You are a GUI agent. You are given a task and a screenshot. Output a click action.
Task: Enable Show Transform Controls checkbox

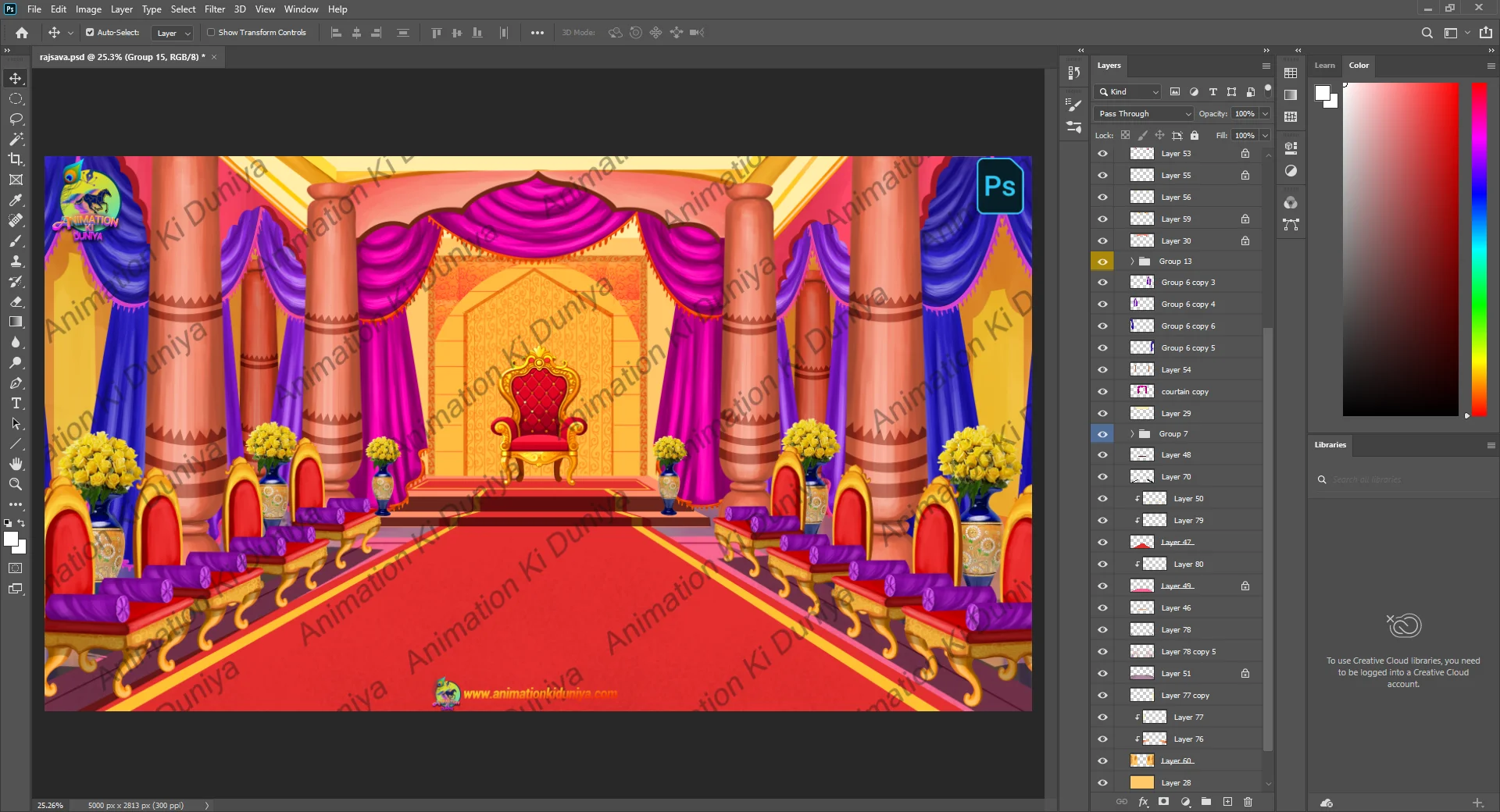click(x=211, y=33)
